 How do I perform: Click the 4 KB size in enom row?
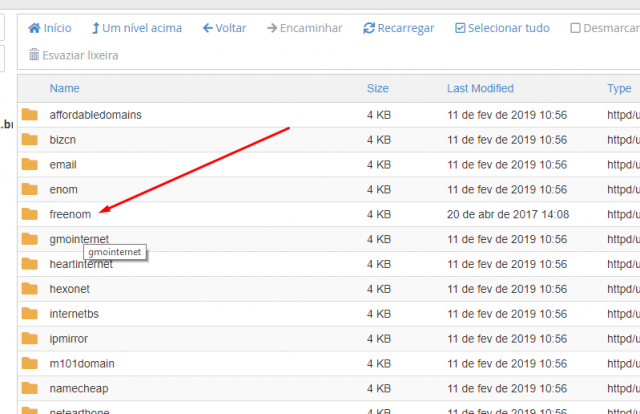(379, 189)
